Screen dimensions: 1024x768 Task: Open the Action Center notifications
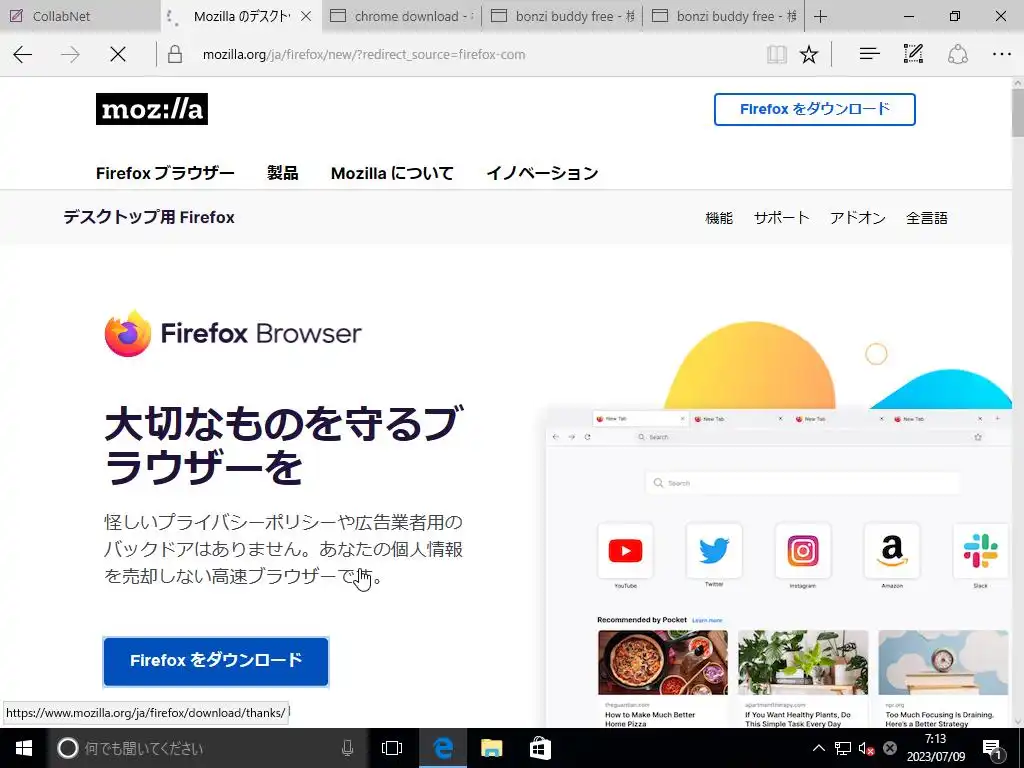click(x=992, y=749)
